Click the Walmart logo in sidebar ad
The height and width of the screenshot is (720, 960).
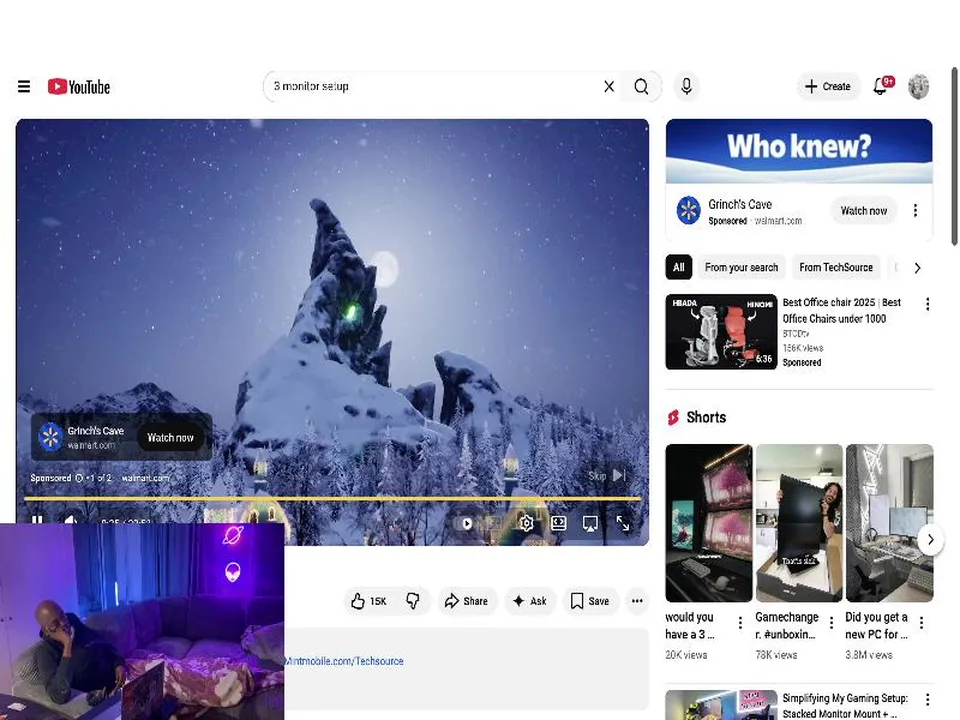pos(688,211)
